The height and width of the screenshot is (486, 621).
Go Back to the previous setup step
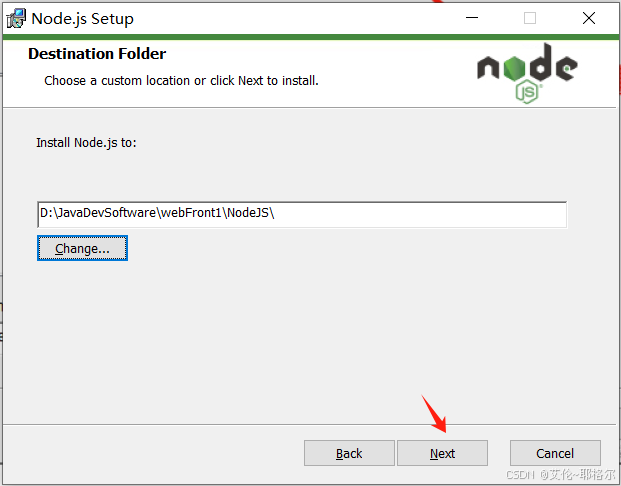(349, 453)
